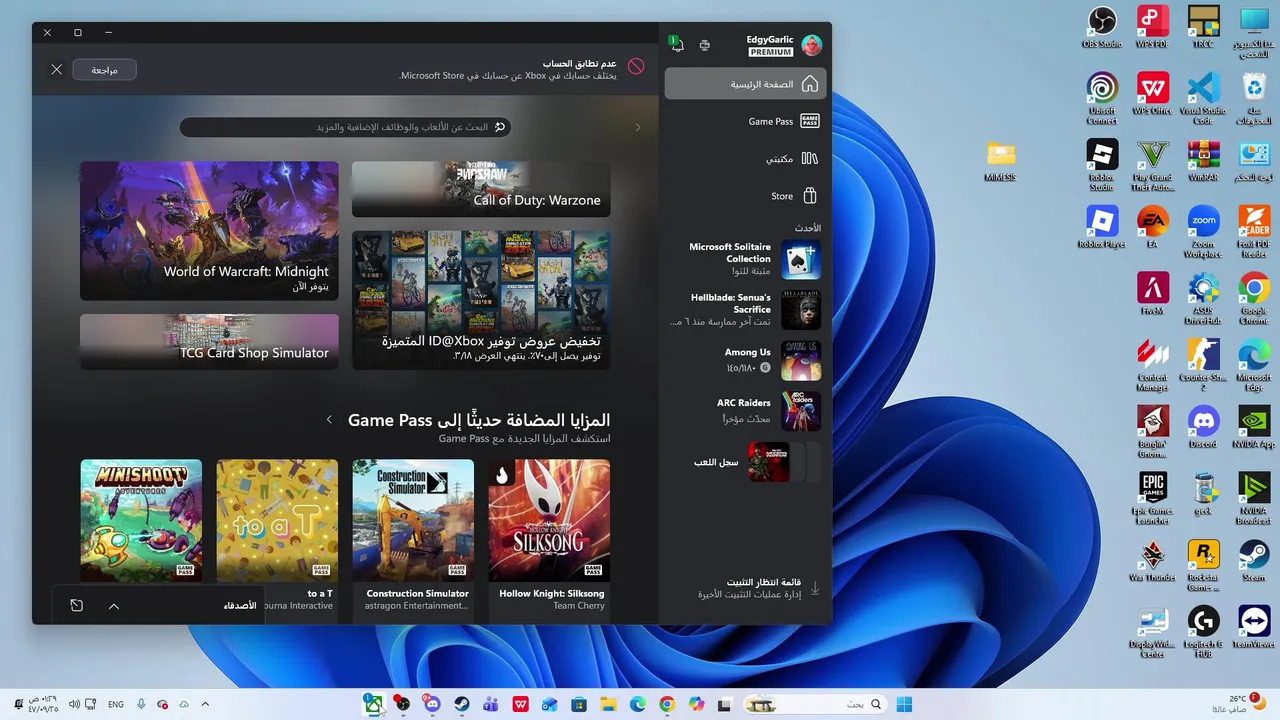Open Google Chrome desktop shortcut
Image resolution: width=1280 pixels, height=720 pixels.
point(1254,298)
